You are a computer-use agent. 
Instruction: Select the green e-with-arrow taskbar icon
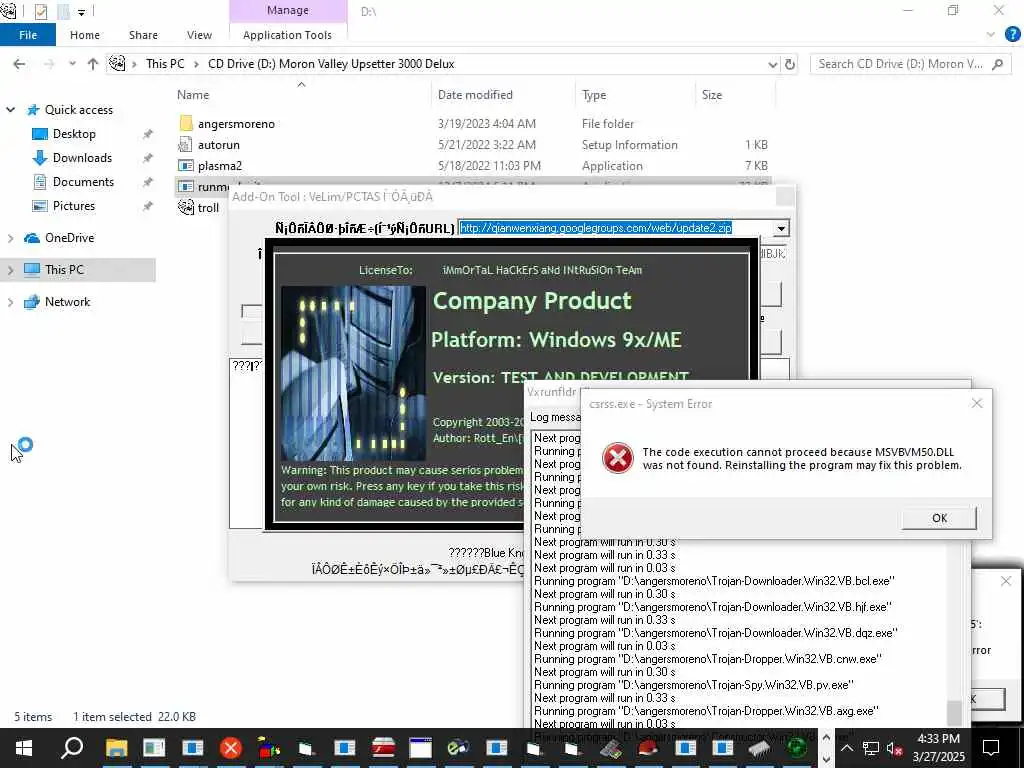458,747
